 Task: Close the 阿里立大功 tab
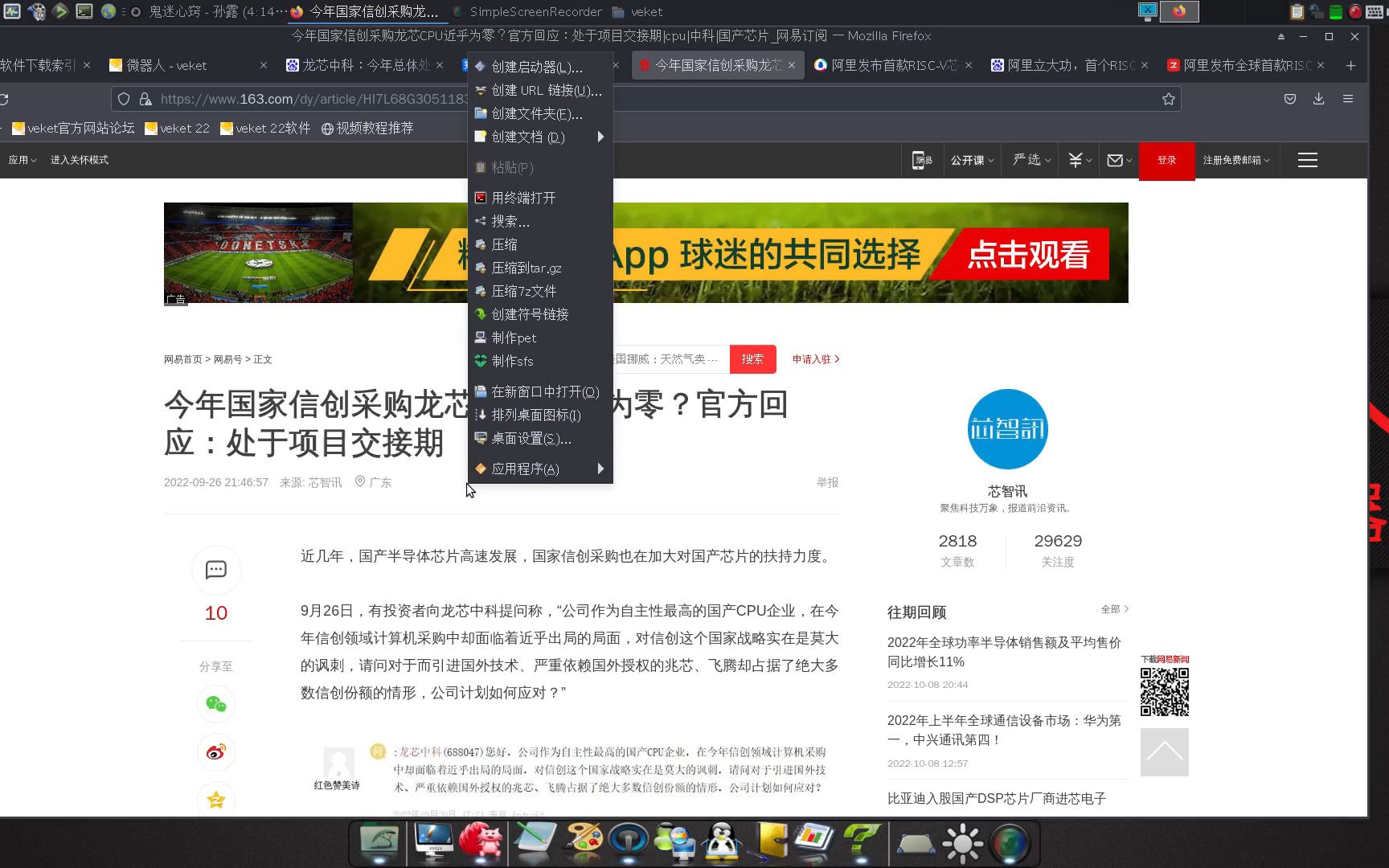1145,66
